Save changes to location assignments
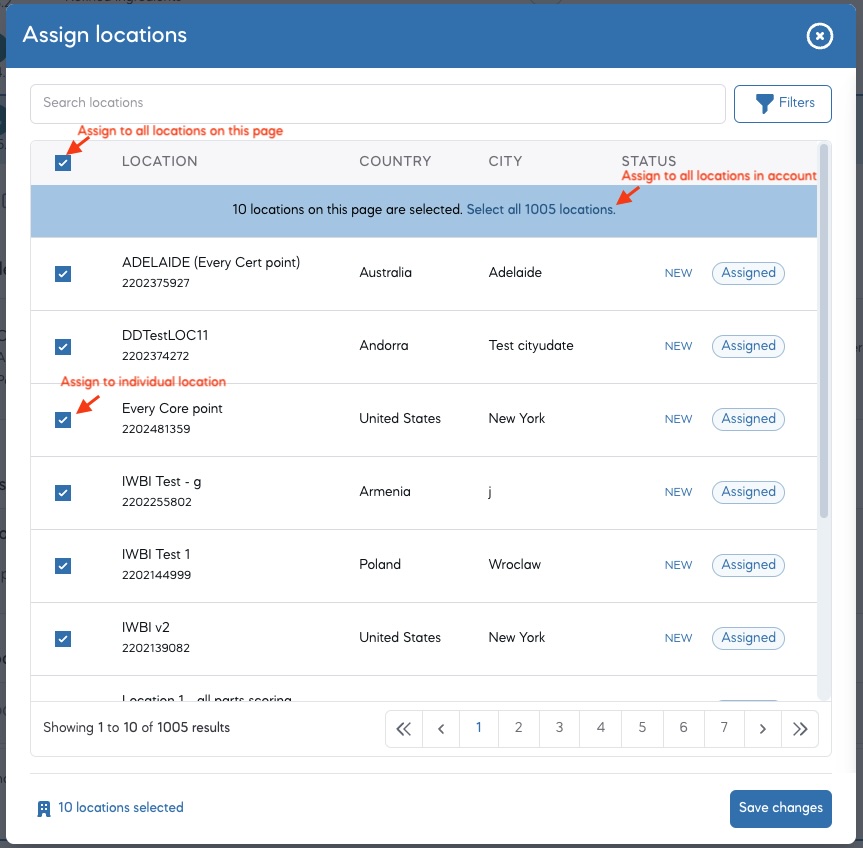The height and width of the screenshot is (848, 863). [780, 808]
